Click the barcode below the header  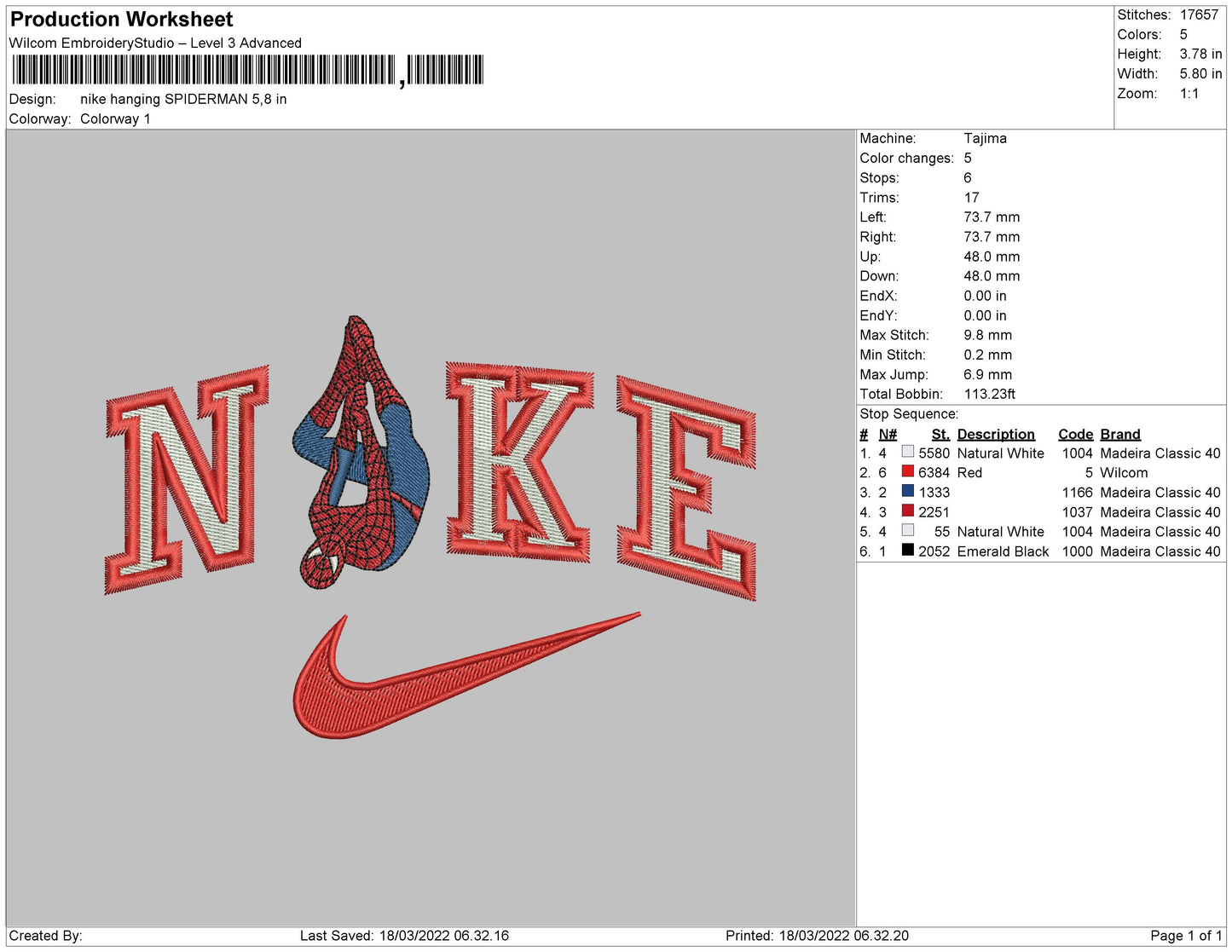tap(247, 70)
